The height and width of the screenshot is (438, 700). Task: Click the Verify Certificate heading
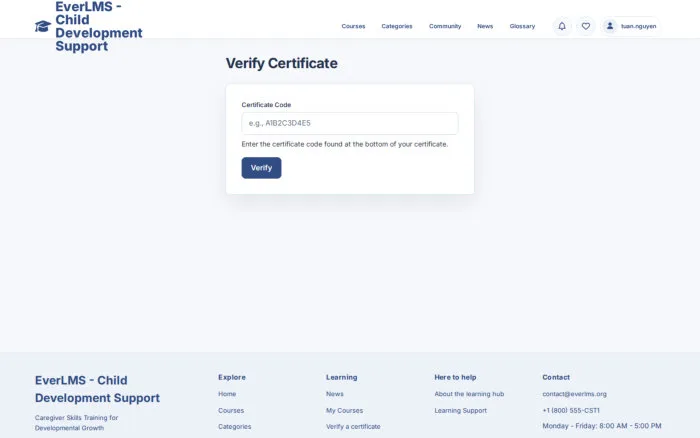click(281, 63)
